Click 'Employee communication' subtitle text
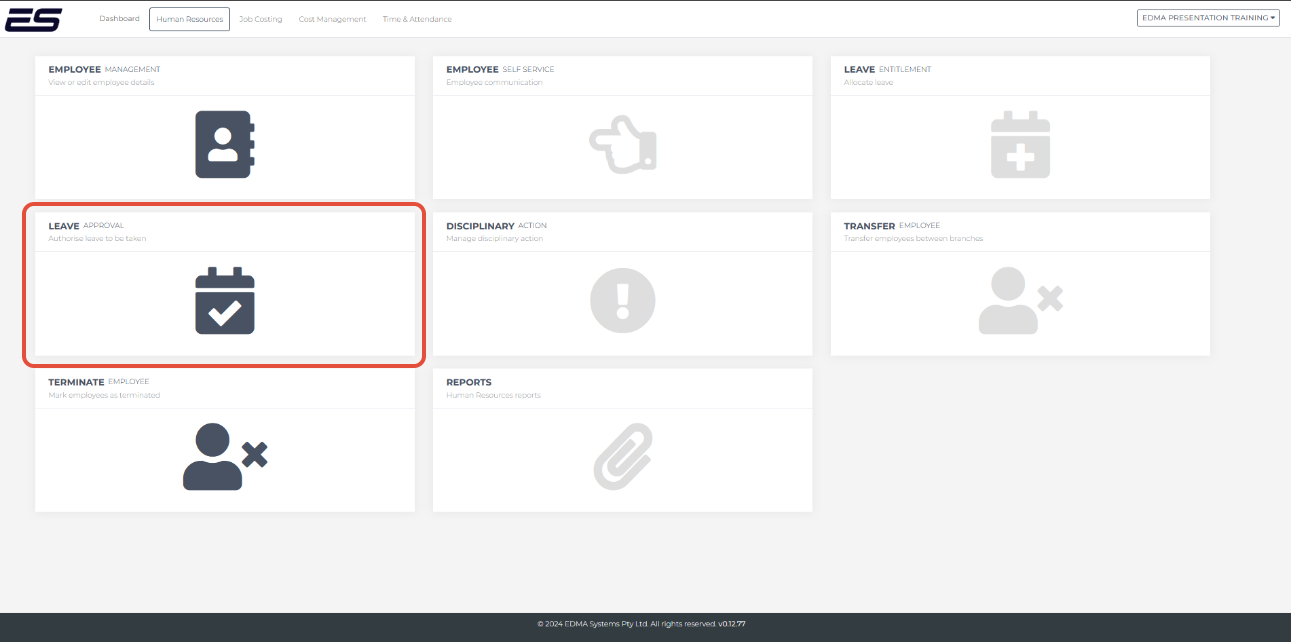 coord(494,83)
